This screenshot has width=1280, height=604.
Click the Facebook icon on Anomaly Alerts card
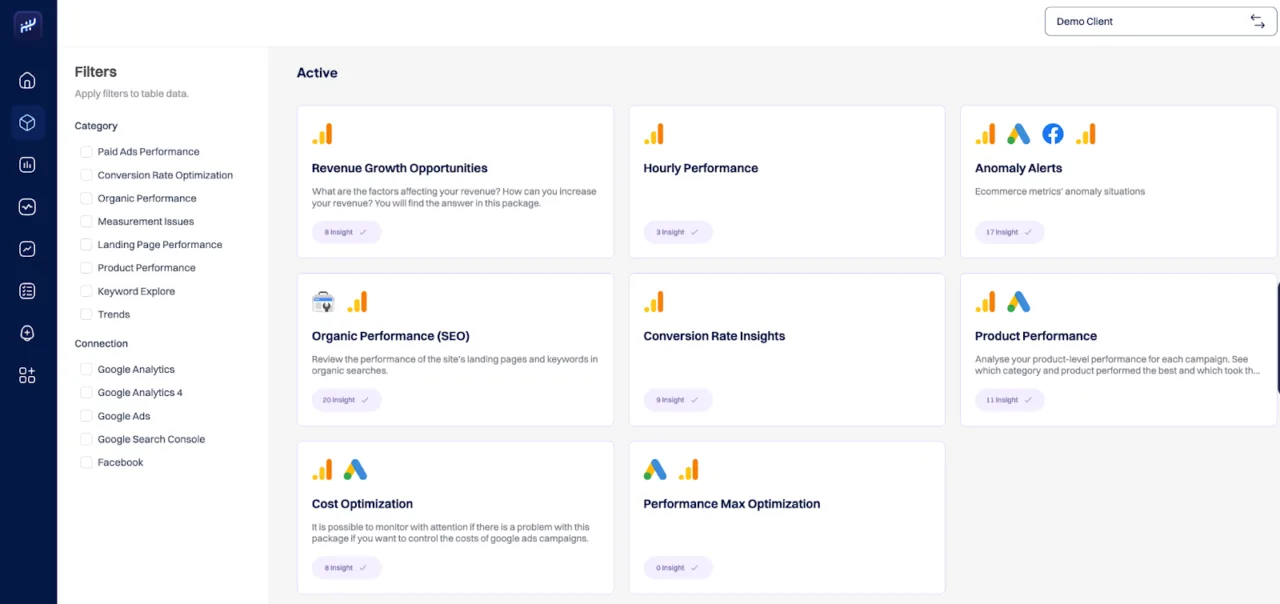pyautogui.click(x=1052, y=134)
